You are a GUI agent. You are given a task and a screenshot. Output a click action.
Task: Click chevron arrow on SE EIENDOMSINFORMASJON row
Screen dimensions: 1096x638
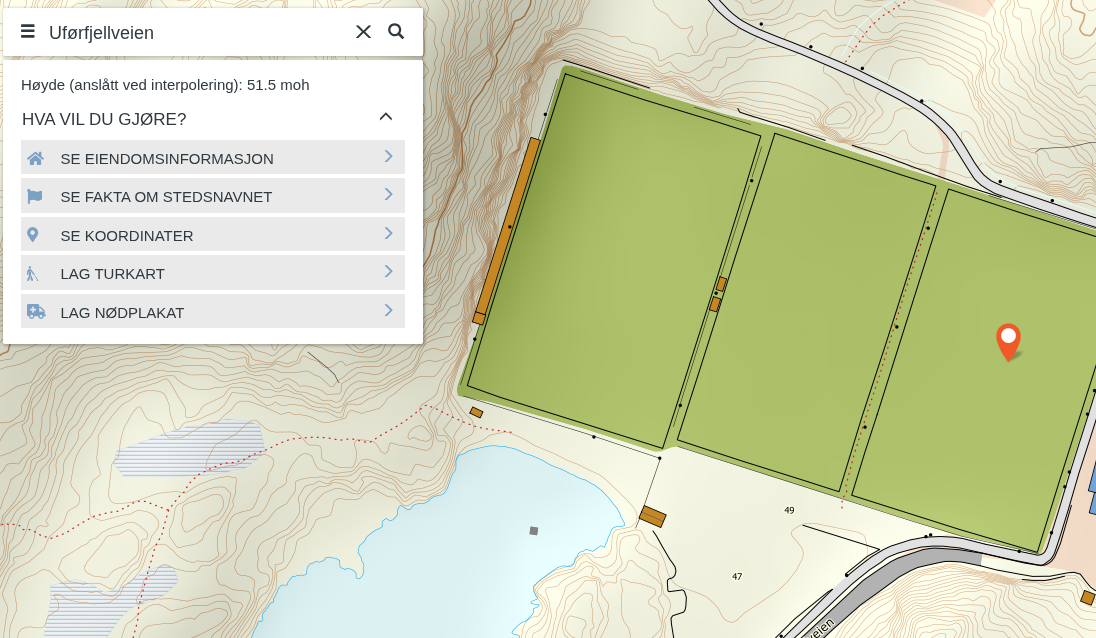coord(389,157)
